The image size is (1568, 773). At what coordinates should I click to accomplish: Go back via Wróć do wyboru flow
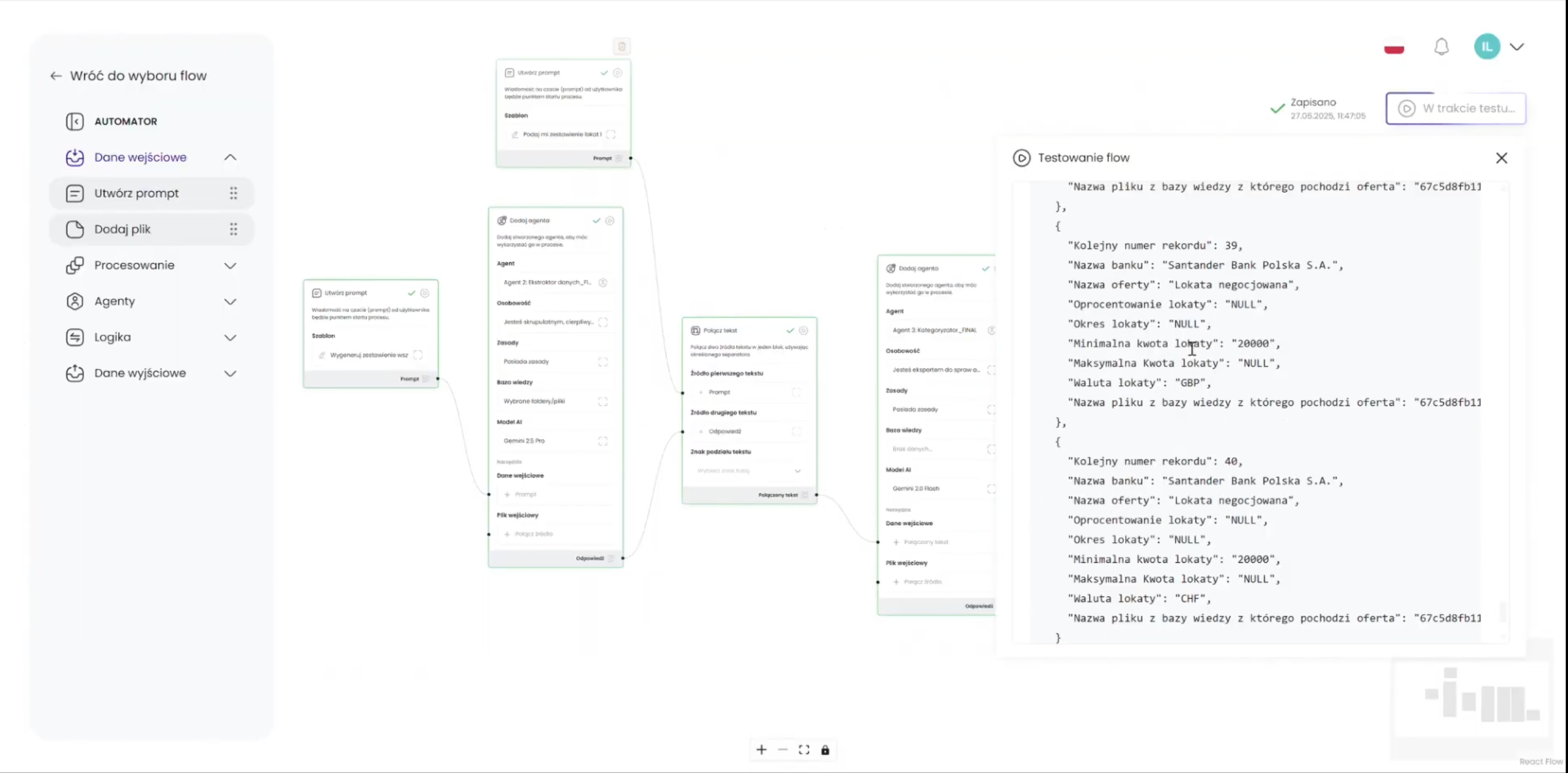(x=128, y=76)
